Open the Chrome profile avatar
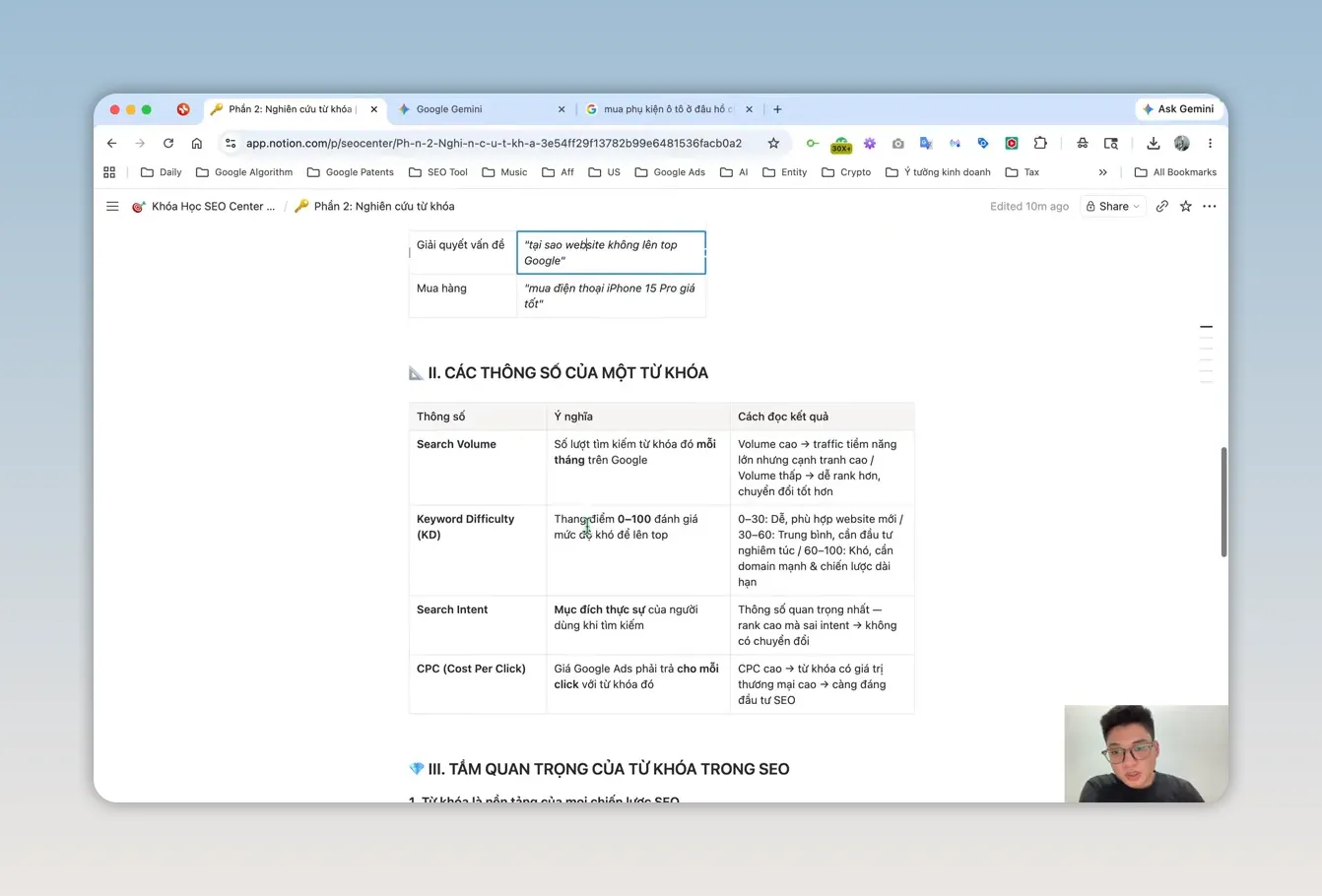1322x896 pixels. (x=1182, y=143)
